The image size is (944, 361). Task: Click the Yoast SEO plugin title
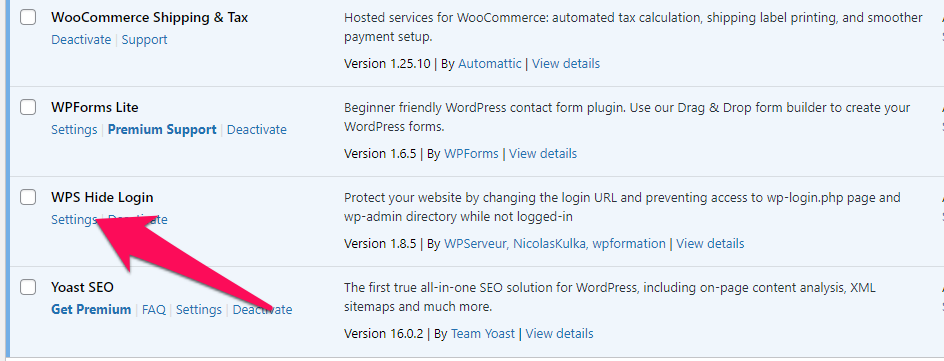tap(82, 287)
